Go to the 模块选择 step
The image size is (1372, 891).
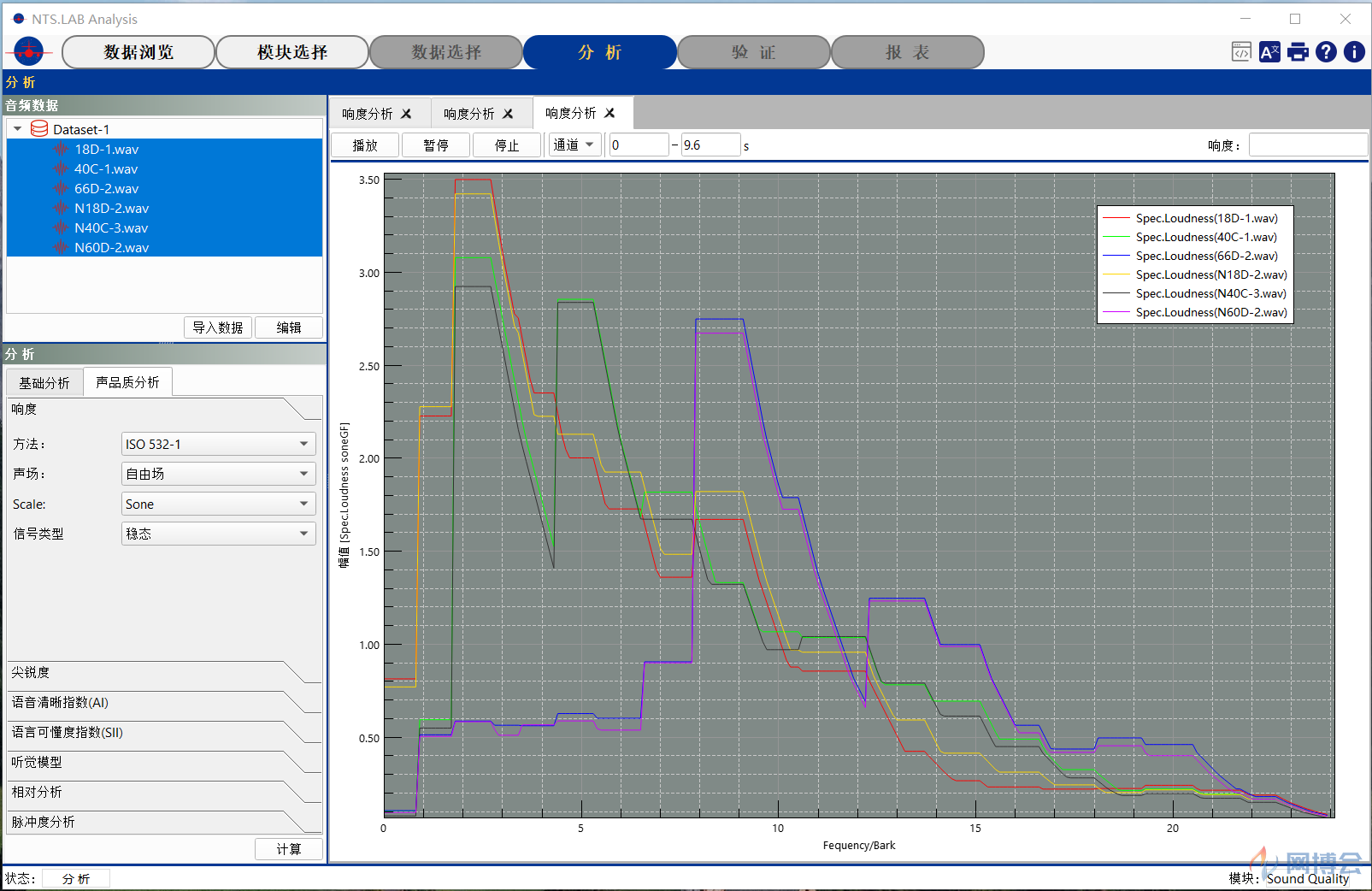292,52
